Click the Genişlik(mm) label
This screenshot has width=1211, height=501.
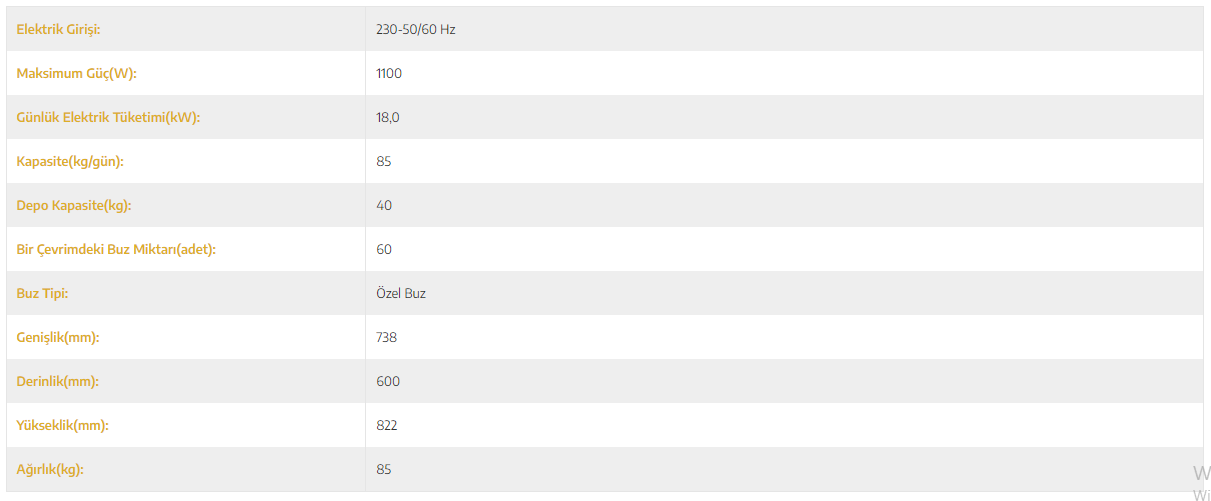[x=58, y=338]
